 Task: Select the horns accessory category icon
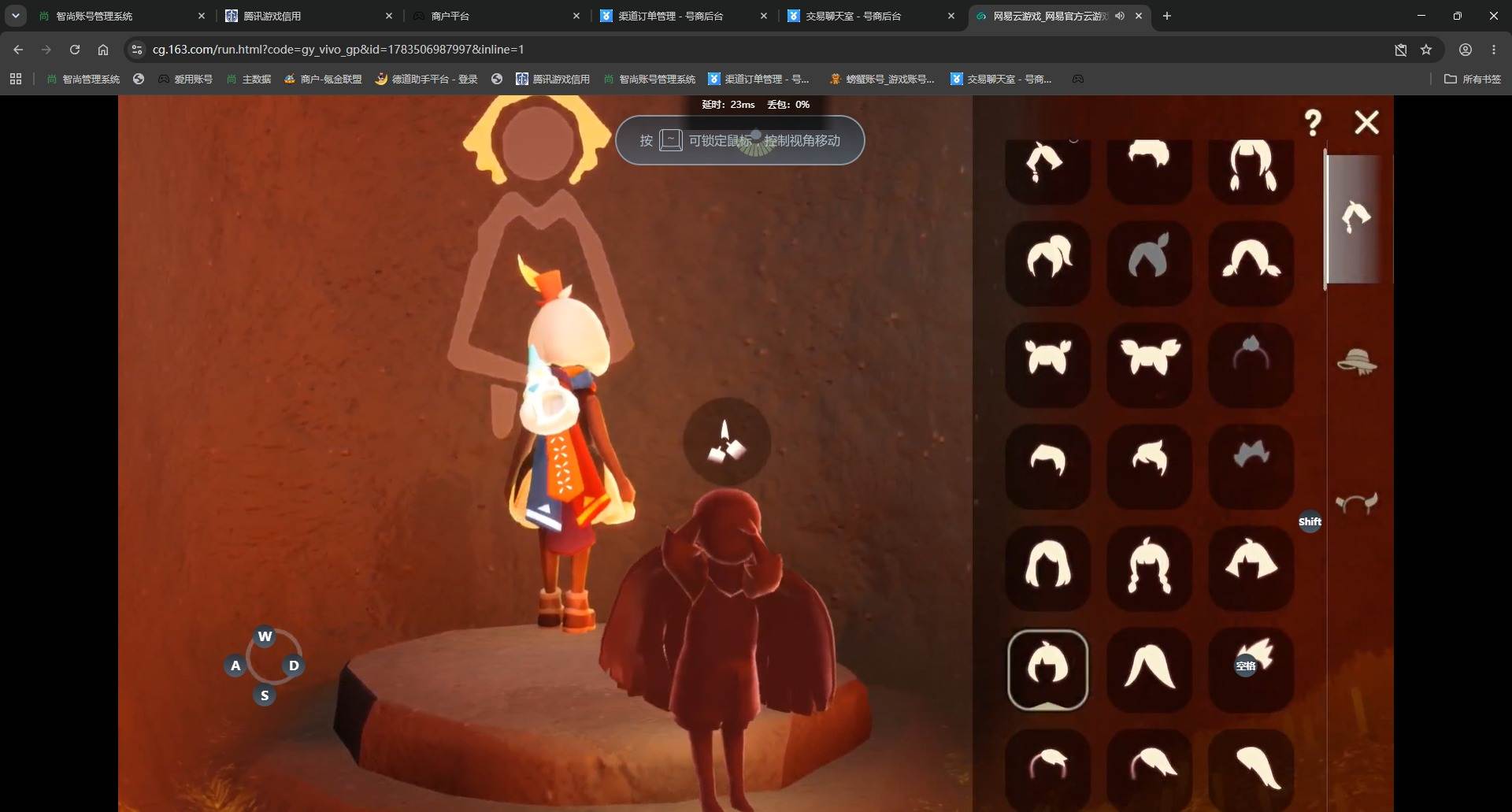[1357, 502]
